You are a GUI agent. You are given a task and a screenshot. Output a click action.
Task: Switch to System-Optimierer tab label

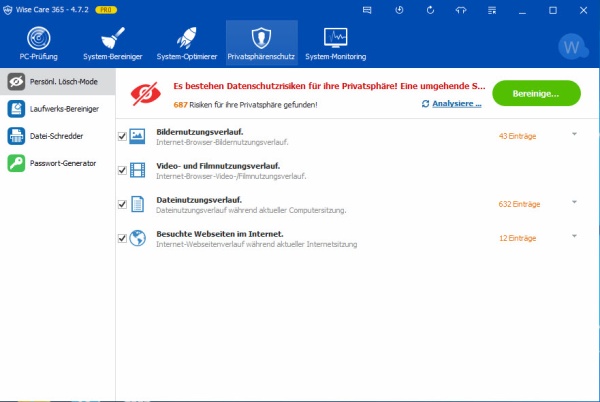coord(187,57)
